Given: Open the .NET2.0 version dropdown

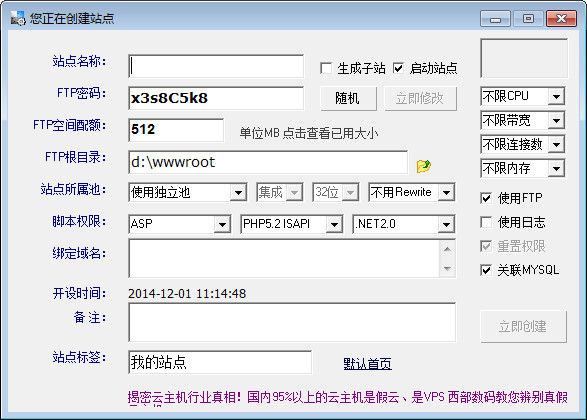Looking at the screenshot, I should (446, 224).
